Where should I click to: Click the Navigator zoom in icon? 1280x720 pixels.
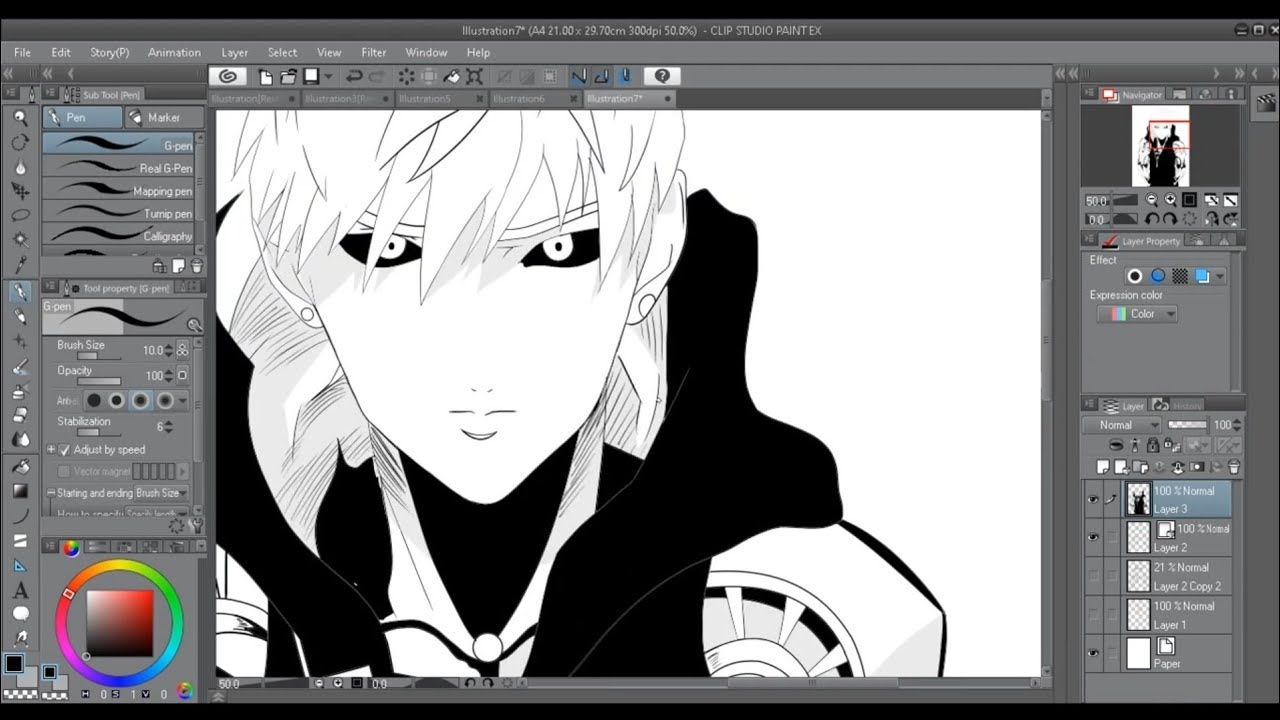tap(1171, 200)
